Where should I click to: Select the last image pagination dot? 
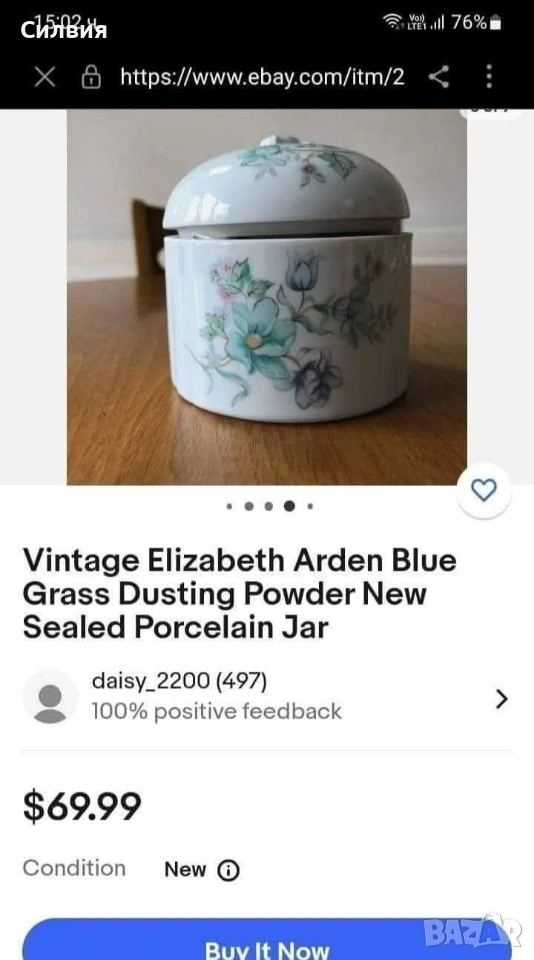pyautogui.click(x=310, y=506)
